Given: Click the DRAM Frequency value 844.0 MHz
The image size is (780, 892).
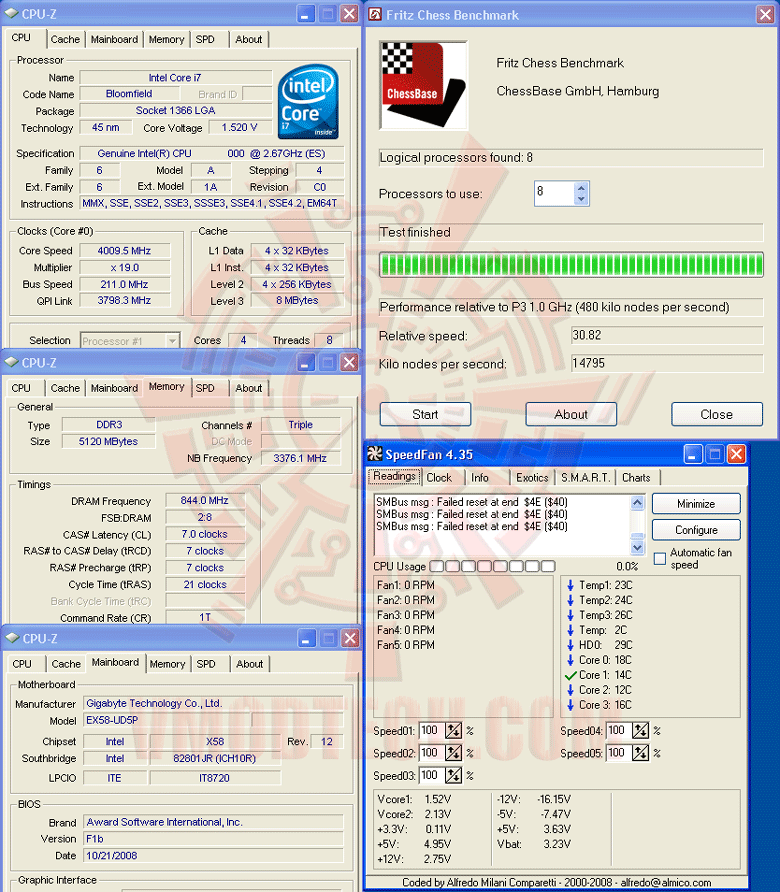Looking at the screenshot, I should (205, 501).
